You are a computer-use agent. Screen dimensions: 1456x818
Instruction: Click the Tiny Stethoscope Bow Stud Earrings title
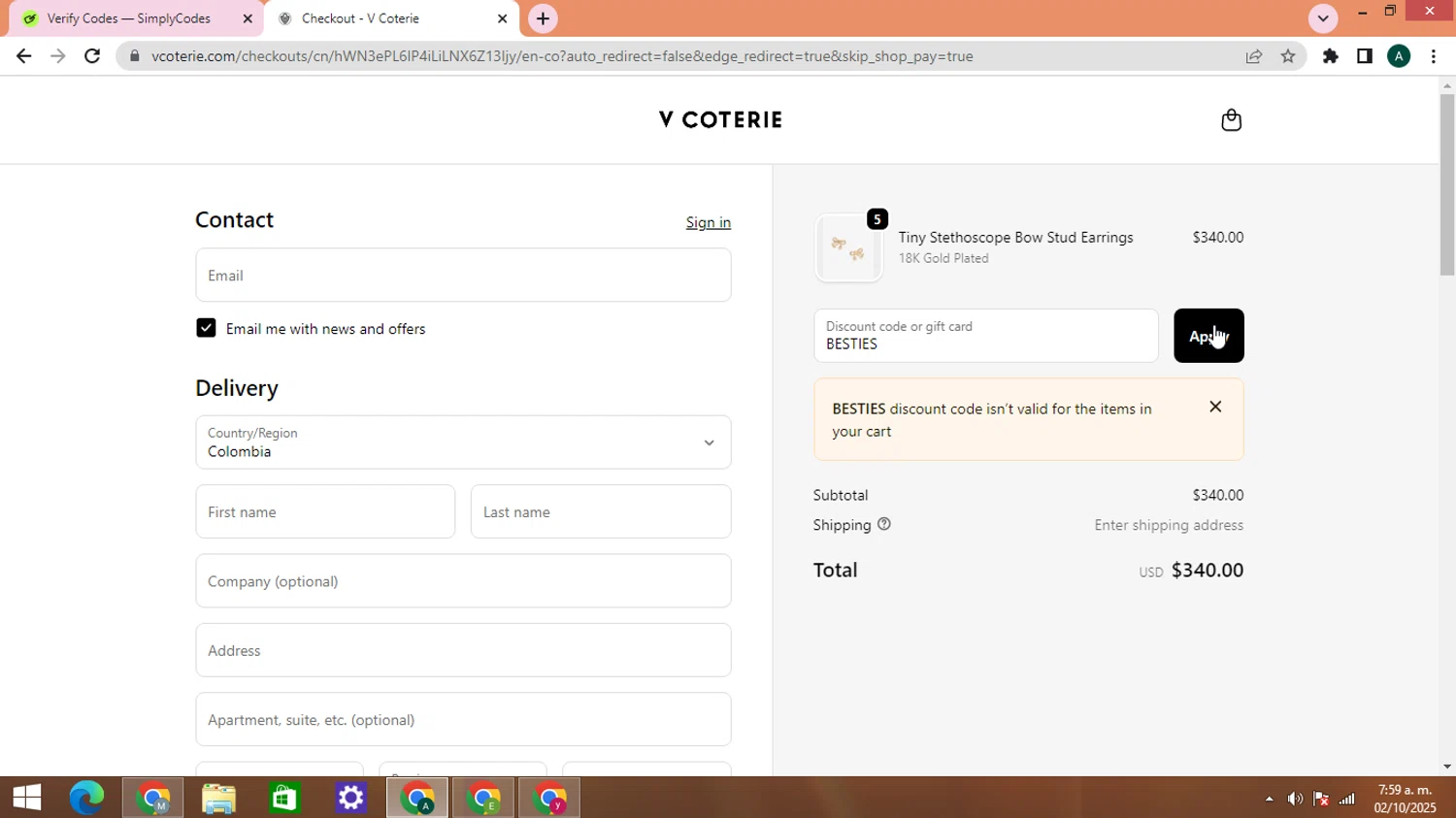click(1015, 237)
